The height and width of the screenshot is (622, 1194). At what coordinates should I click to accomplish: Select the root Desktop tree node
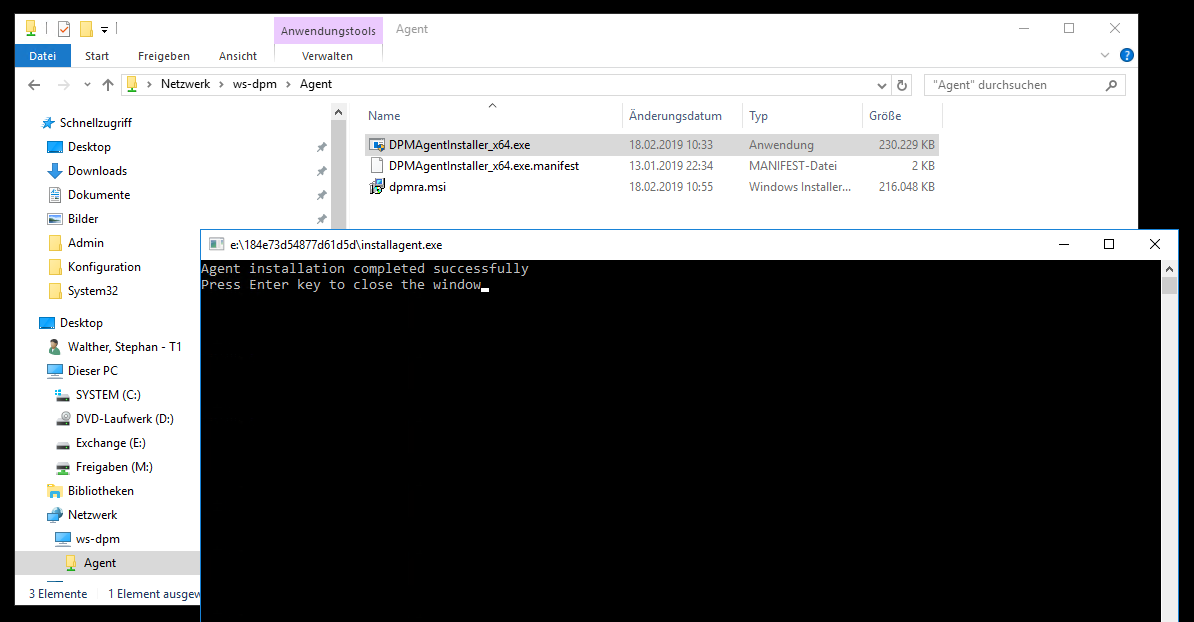tap(81, 323)
